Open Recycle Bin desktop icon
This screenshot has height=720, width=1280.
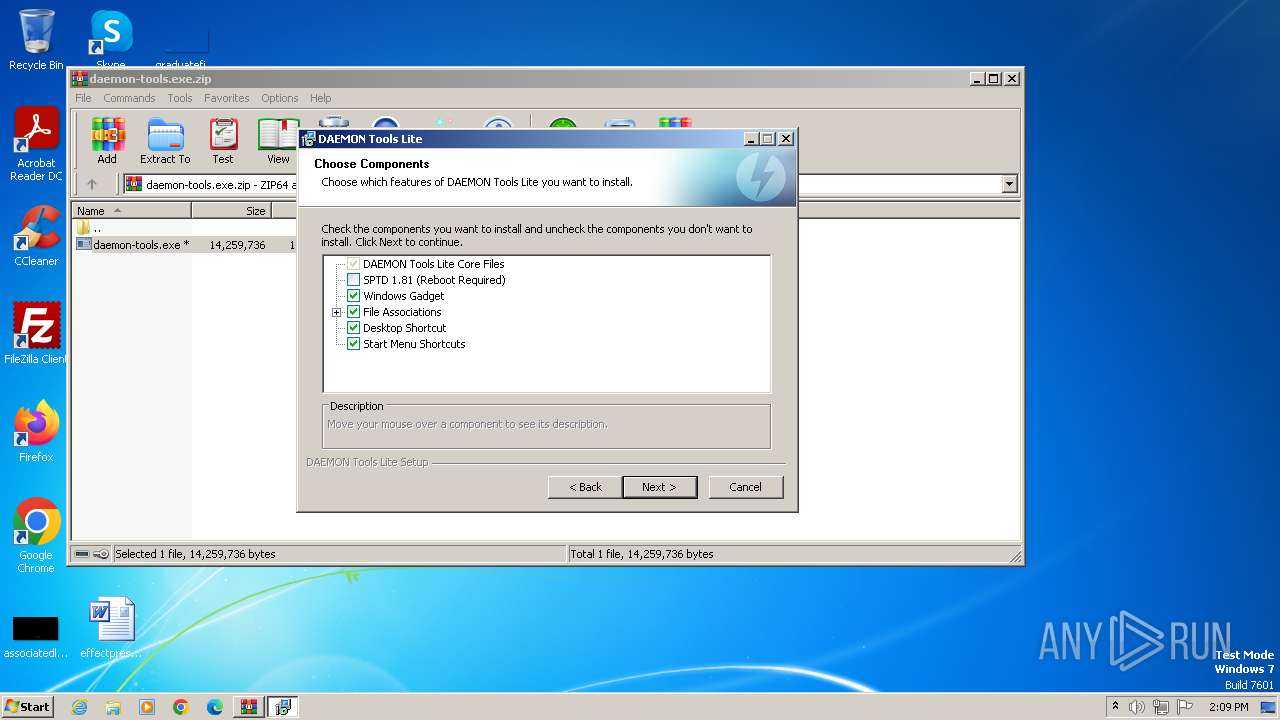click(36, 40)
